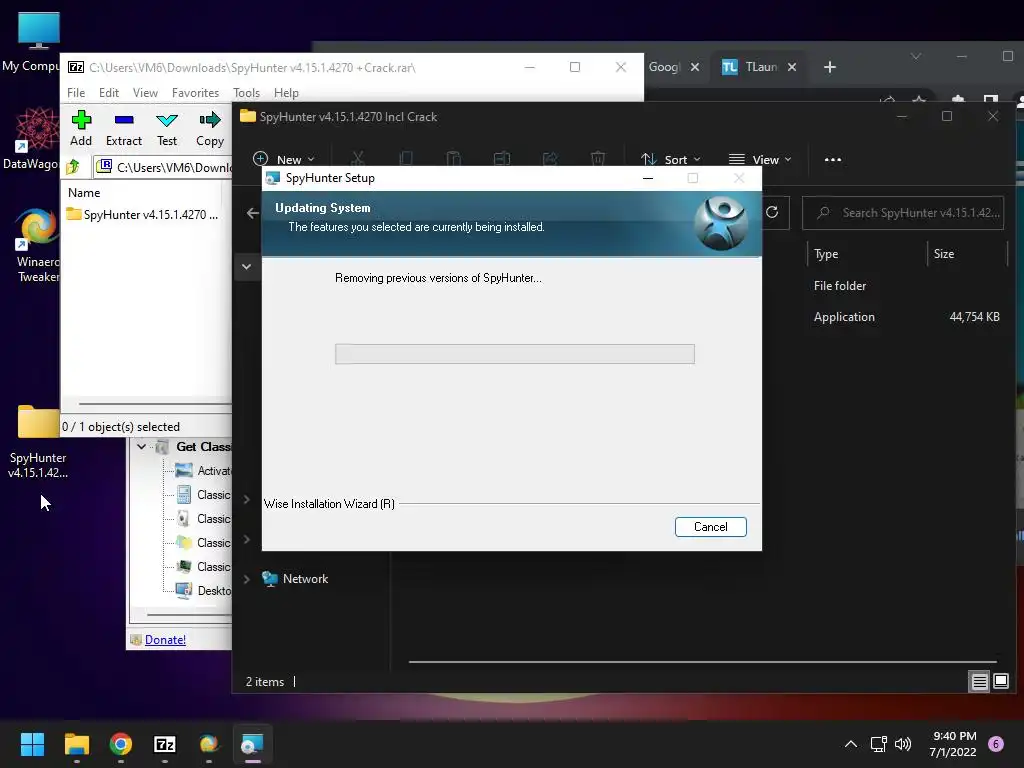This screenshot has width=1024, height=768.
Task: Click the Cut icon in File Explorer
Action: click(x=357, y=159)
